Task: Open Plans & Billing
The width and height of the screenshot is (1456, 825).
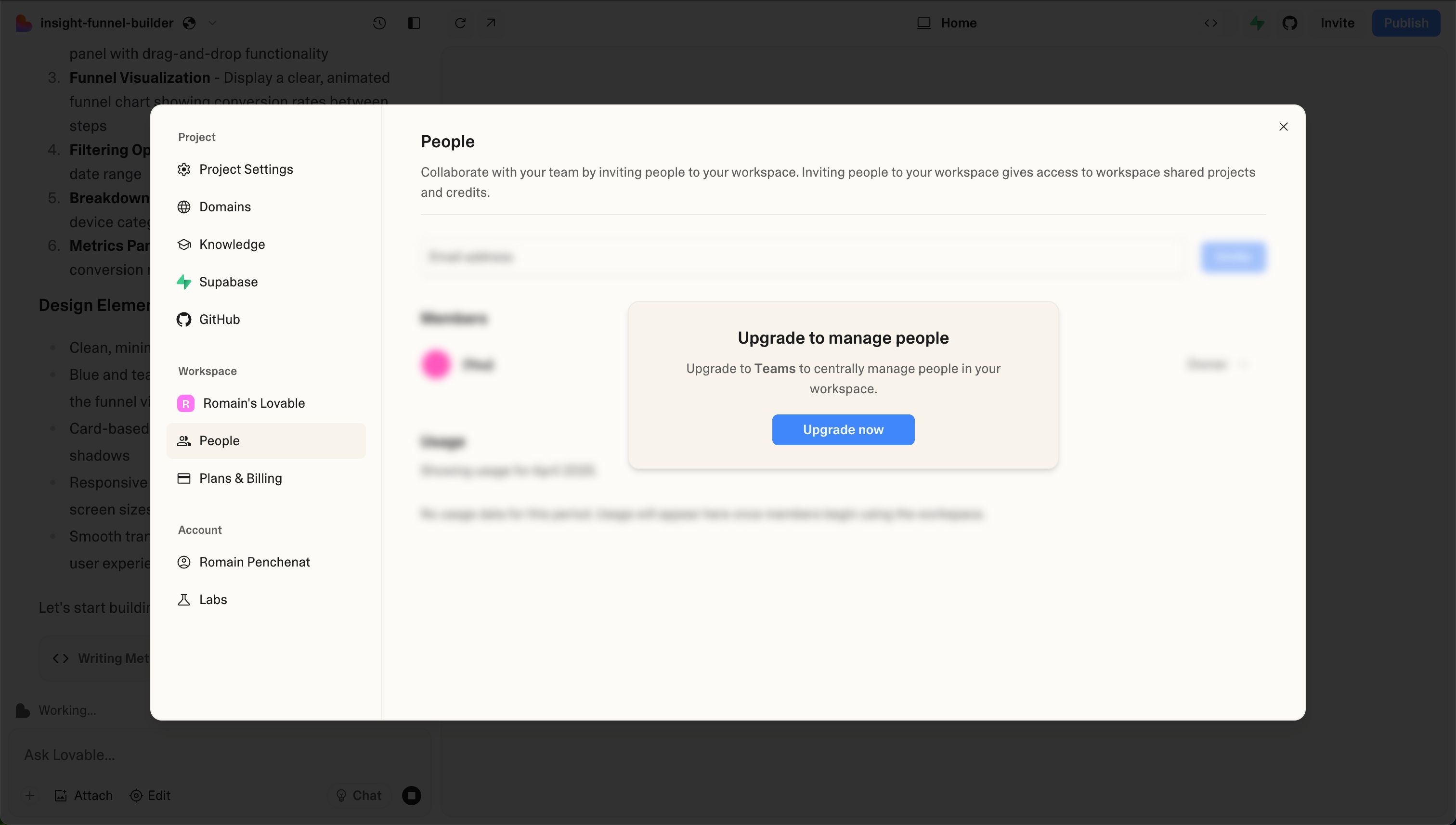Action: click(266, 478)
